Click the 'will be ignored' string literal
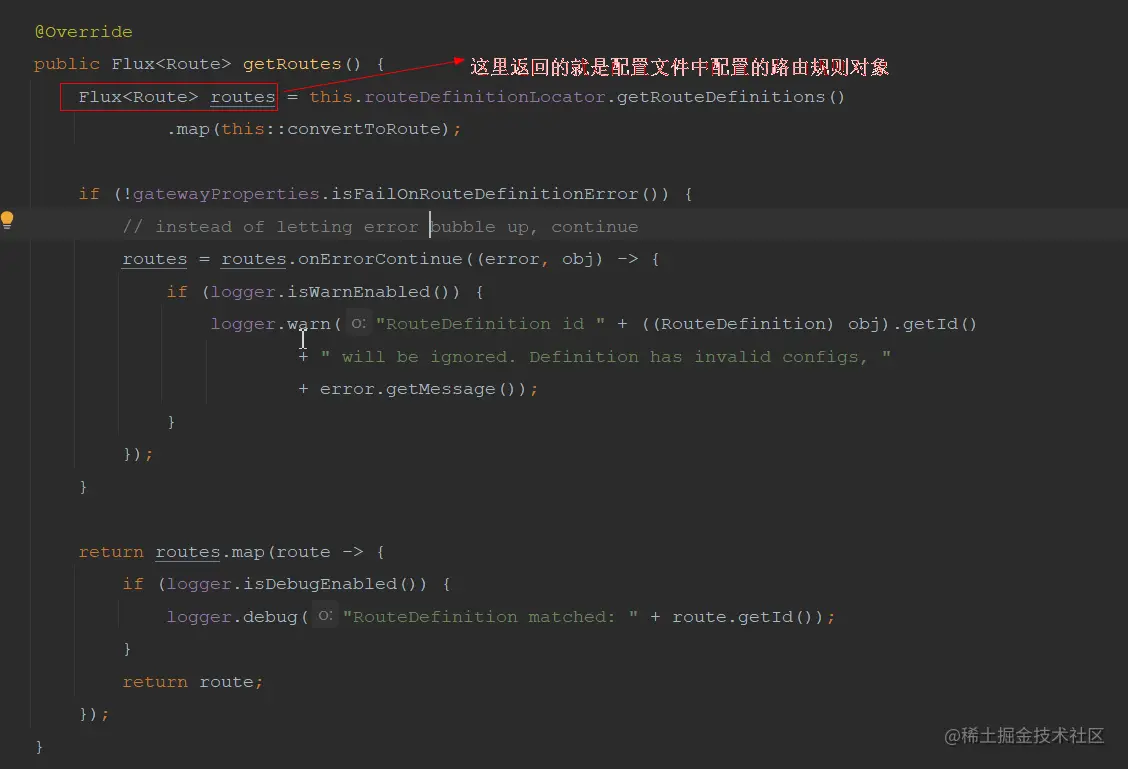The height and width of the screenshot is (769, 1128). pyautogui.click(x=606, y=356)
